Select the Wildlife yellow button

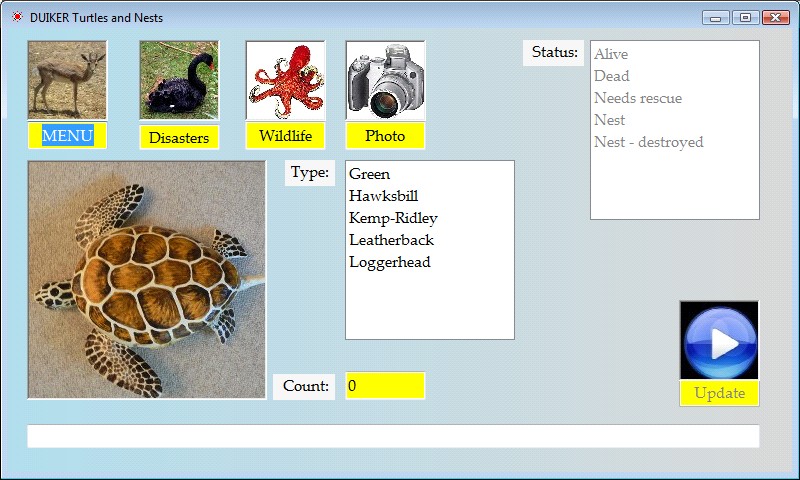coord(285,136)
